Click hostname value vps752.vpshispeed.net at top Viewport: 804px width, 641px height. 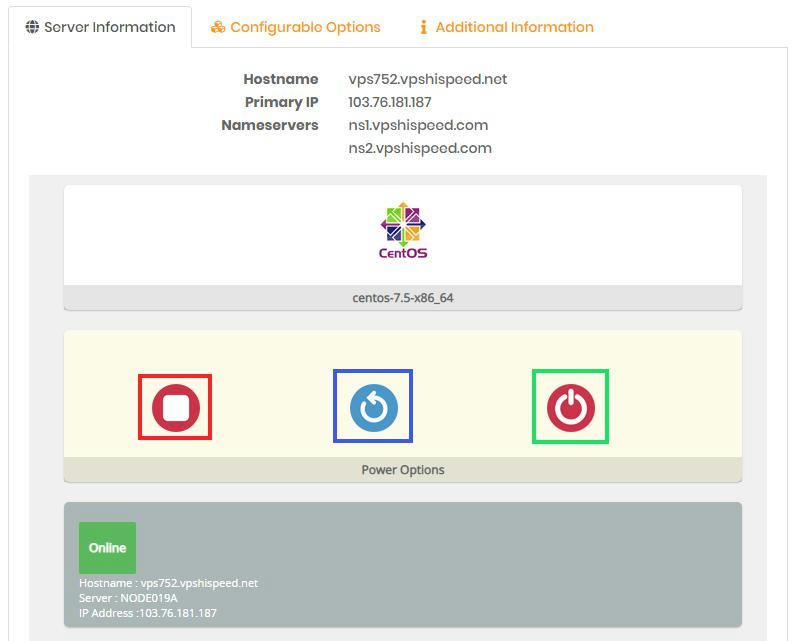pyautogui.click(x=428, y=79)
